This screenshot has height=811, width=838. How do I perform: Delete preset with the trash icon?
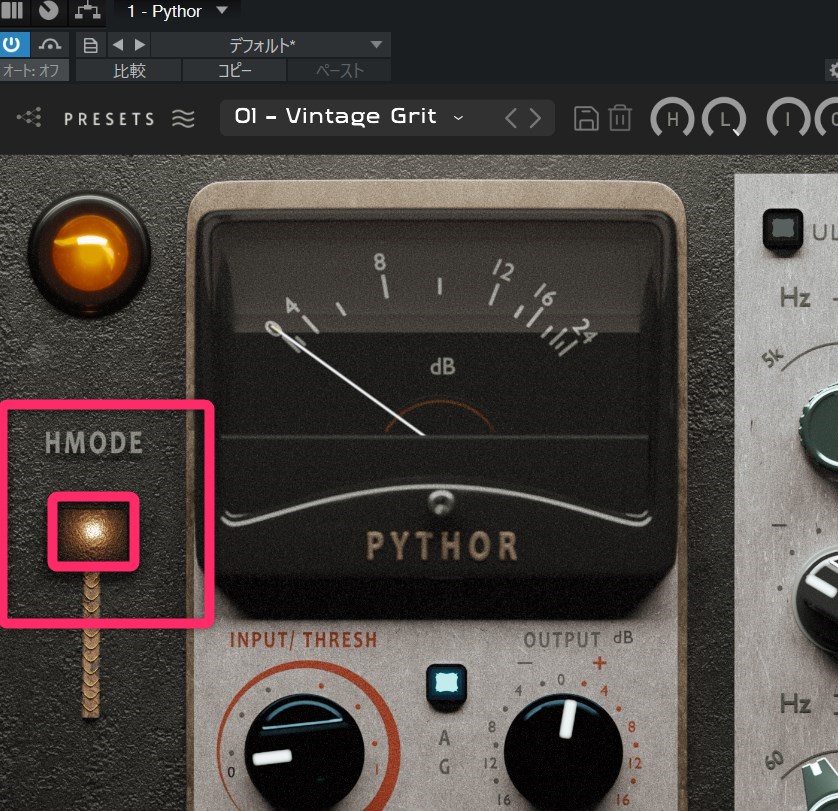[x=620, y=118]
